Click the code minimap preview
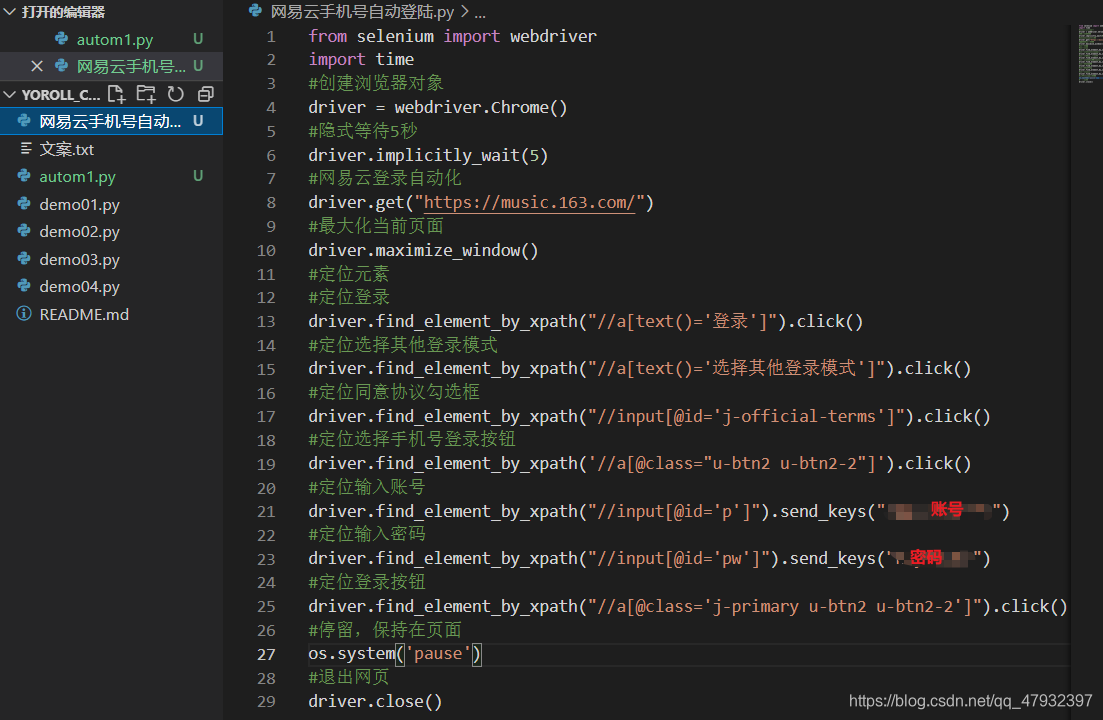Viewport: 1103px width, 720px height. [1090, 54]
